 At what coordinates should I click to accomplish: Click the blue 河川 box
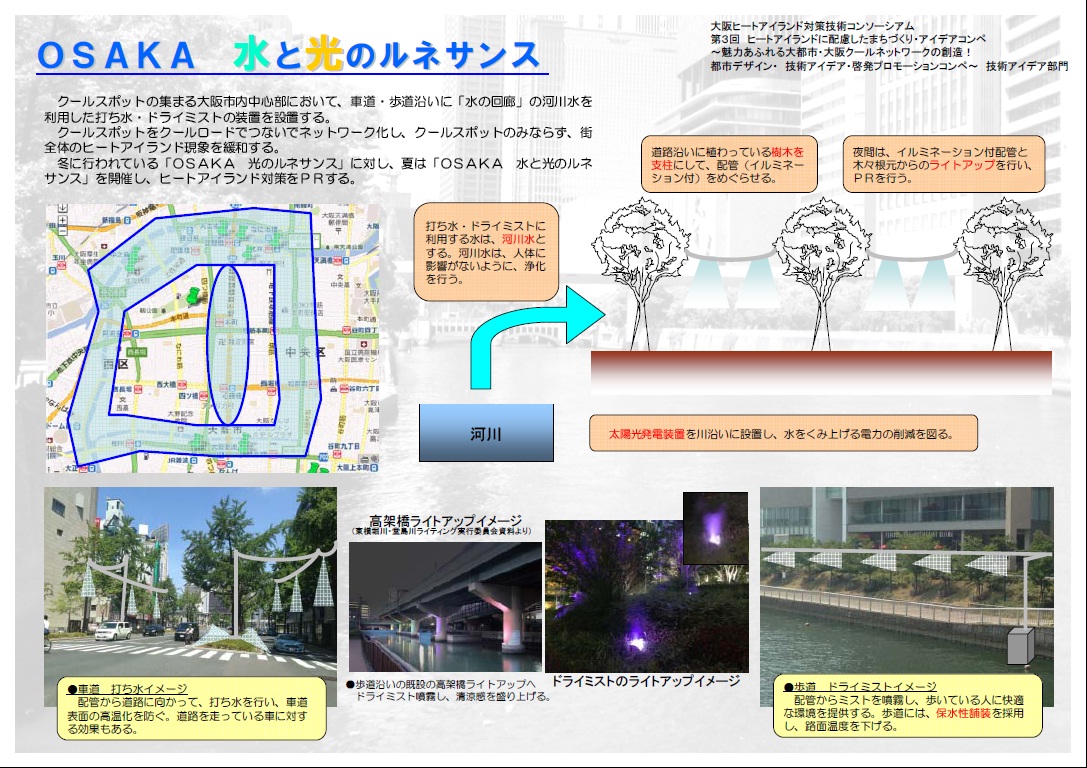[x=486, y=434]
